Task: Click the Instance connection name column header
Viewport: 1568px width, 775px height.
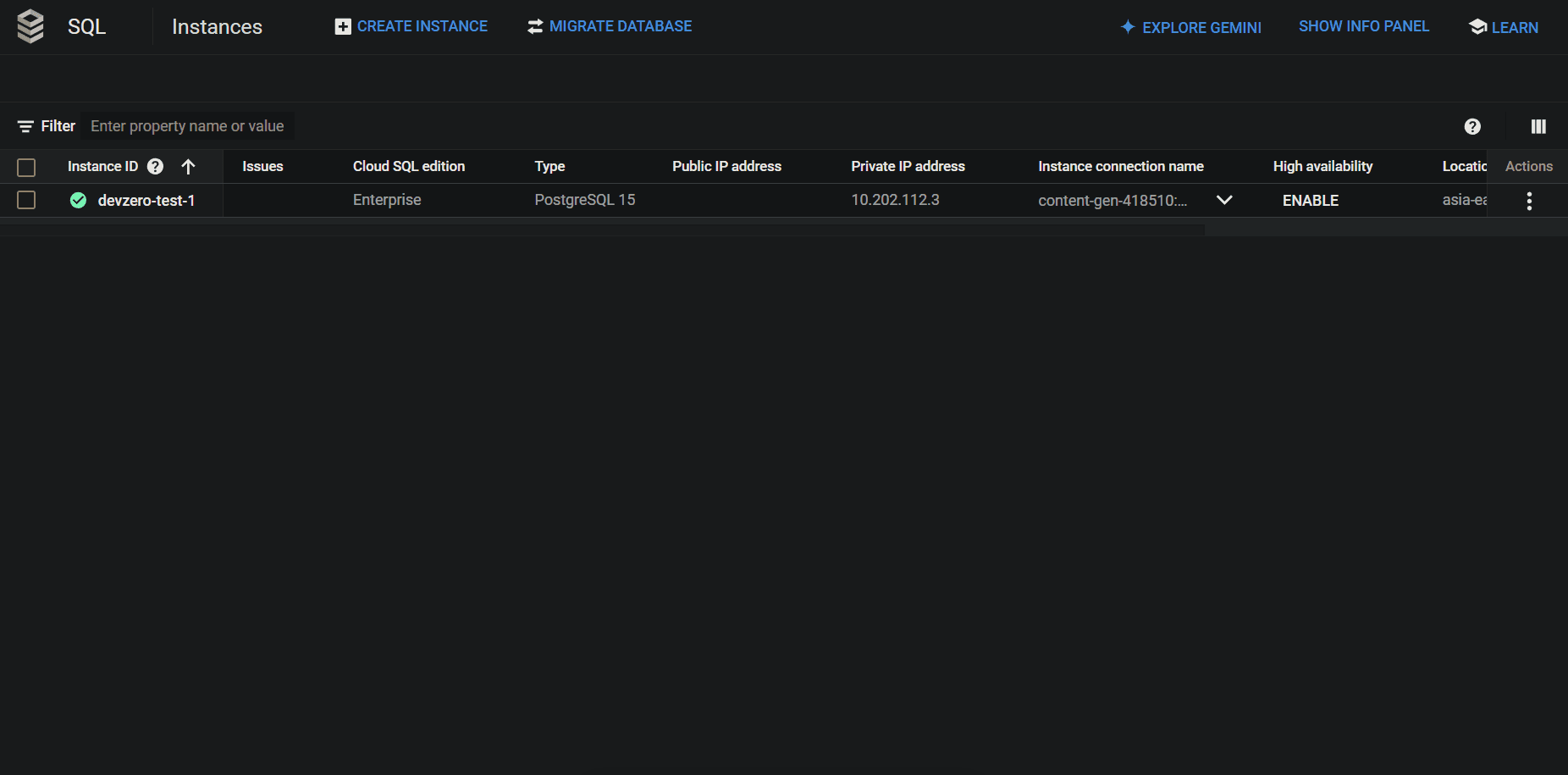Action: click(1121, 166)
